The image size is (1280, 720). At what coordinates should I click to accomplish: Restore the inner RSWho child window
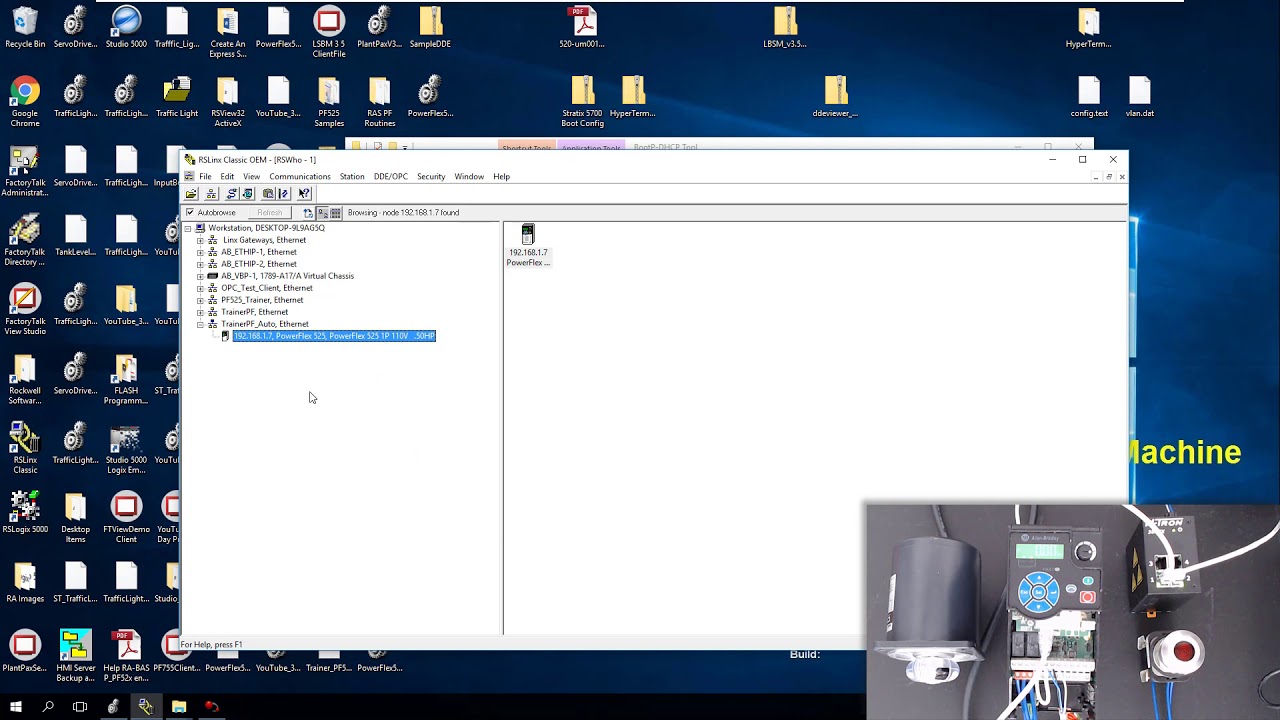tap(1109, 177)
